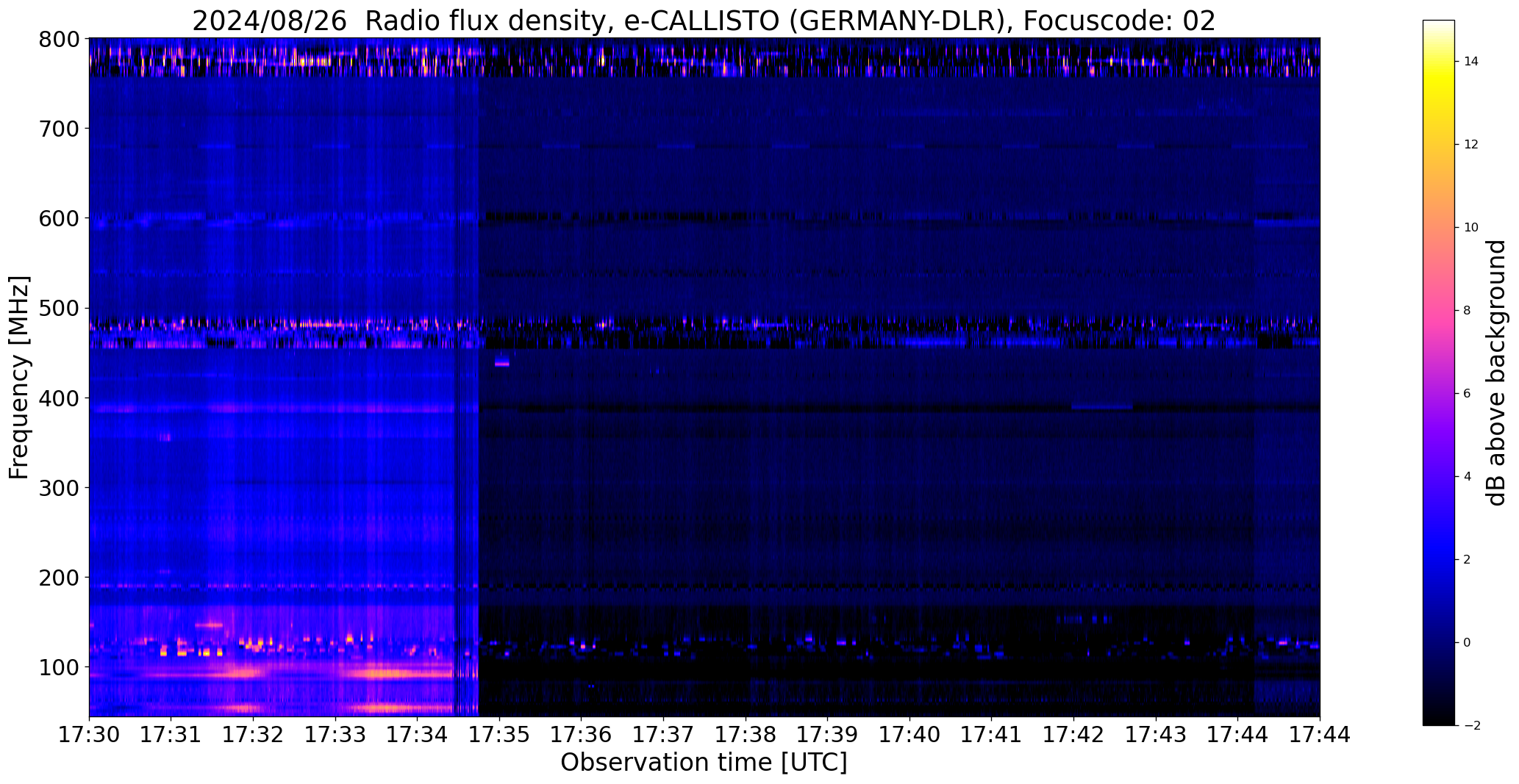Click the colorbar tick label 14
The image size is (1519, 784).
point(1471,62)
